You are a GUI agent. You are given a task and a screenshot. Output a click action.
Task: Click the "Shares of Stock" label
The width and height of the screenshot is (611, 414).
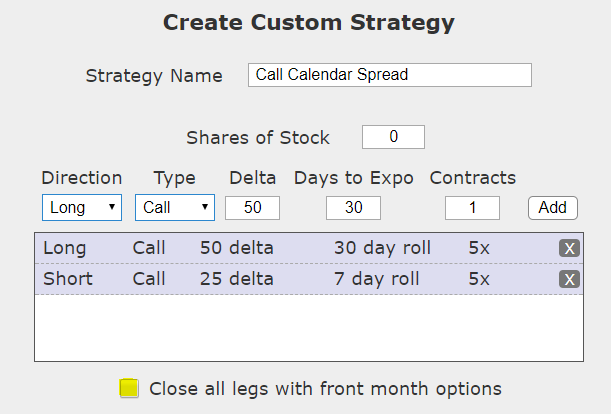click(258, 137)
